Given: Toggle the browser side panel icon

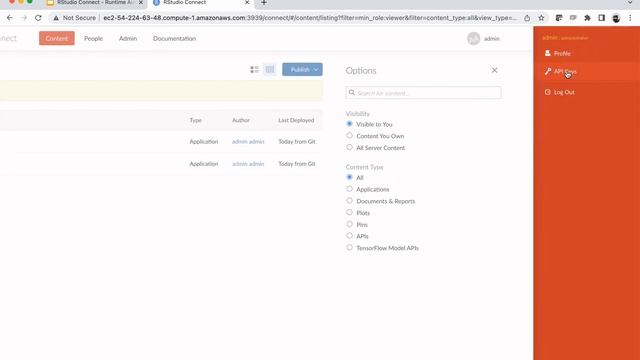Looking at the screenshot, I should pyautogui.click(x=602, y=18).
